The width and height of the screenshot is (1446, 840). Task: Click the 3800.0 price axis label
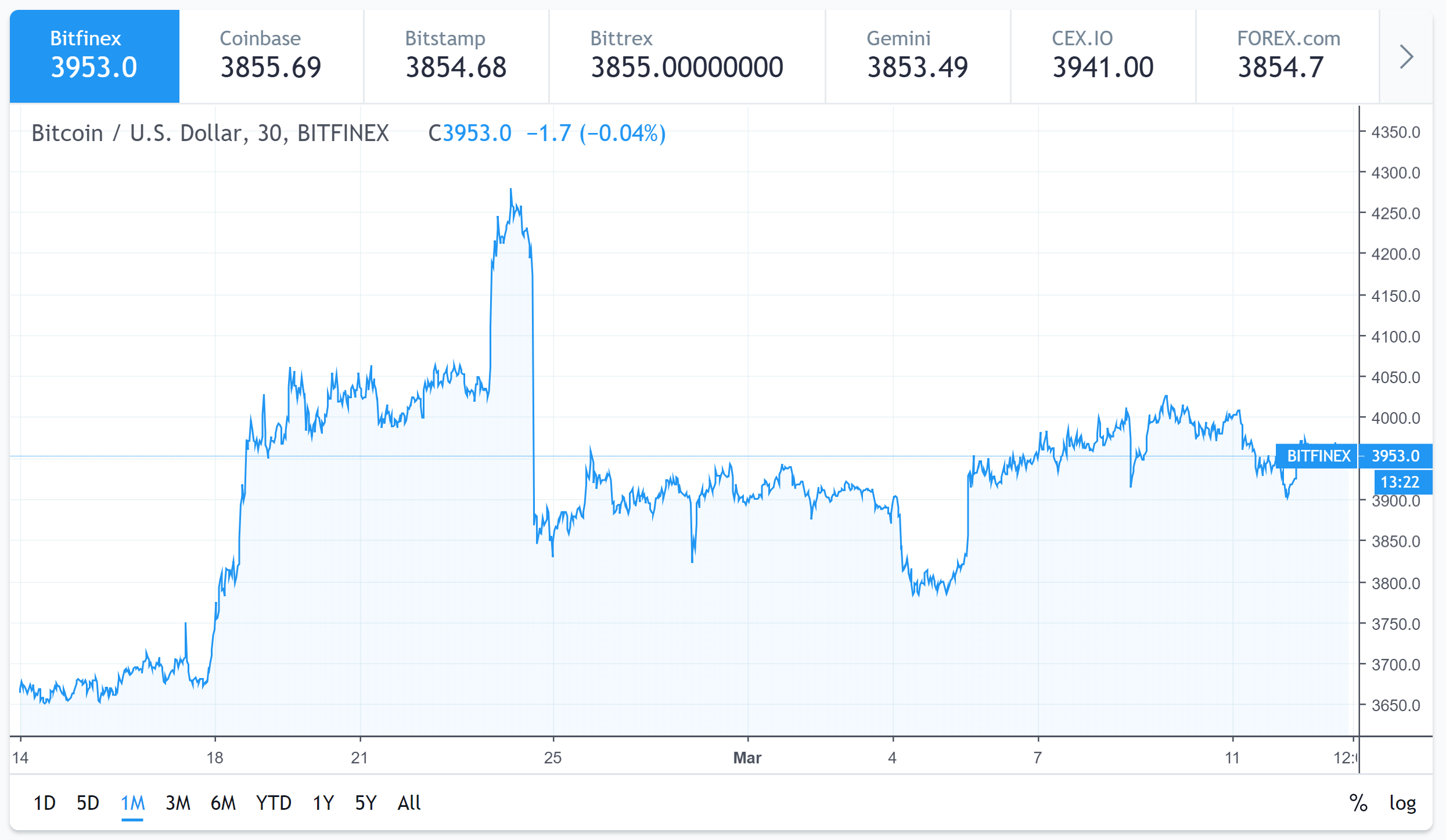pos(1395,583)
